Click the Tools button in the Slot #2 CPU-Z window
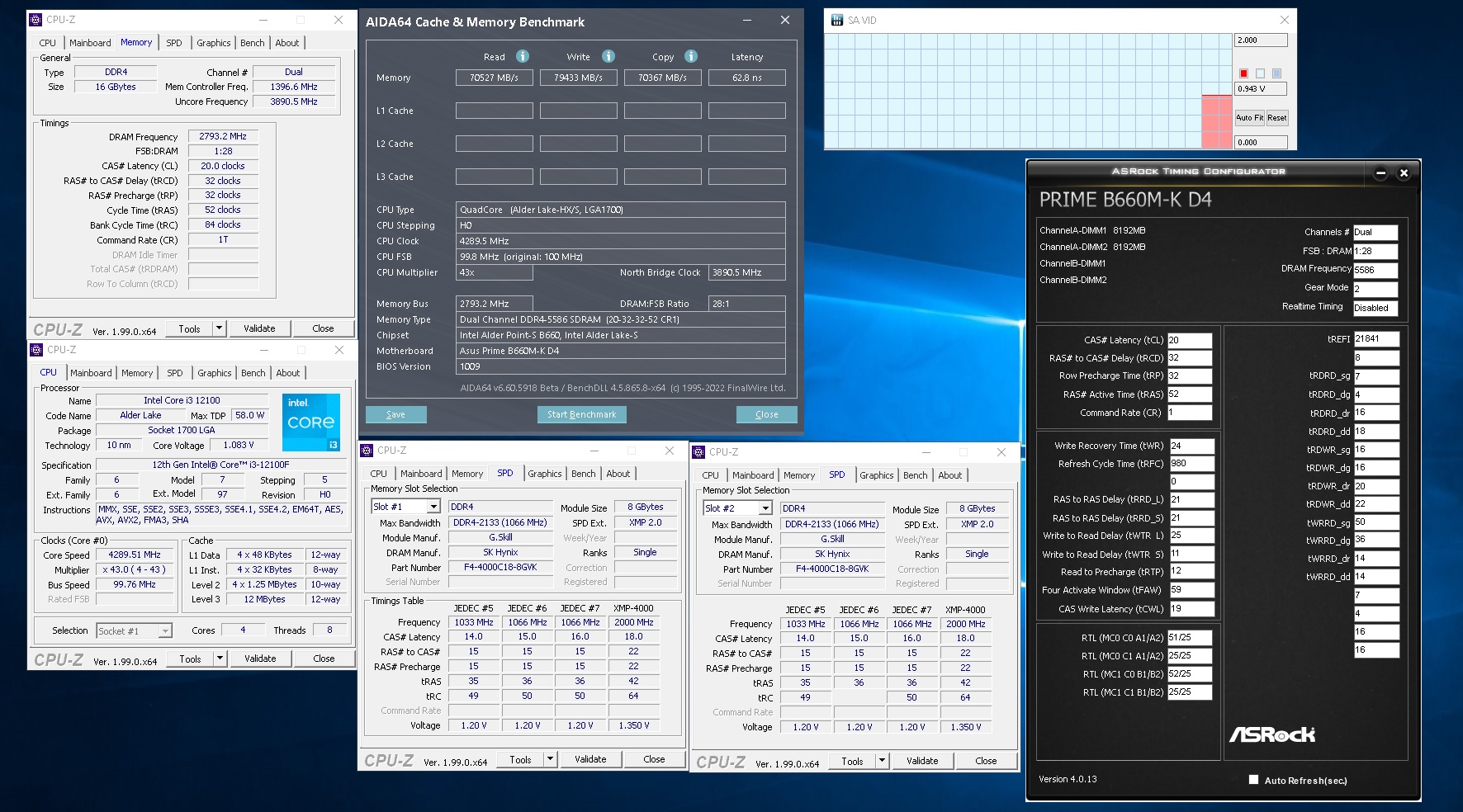This screenshot has width=1463, height=812. tap(853, 761)
